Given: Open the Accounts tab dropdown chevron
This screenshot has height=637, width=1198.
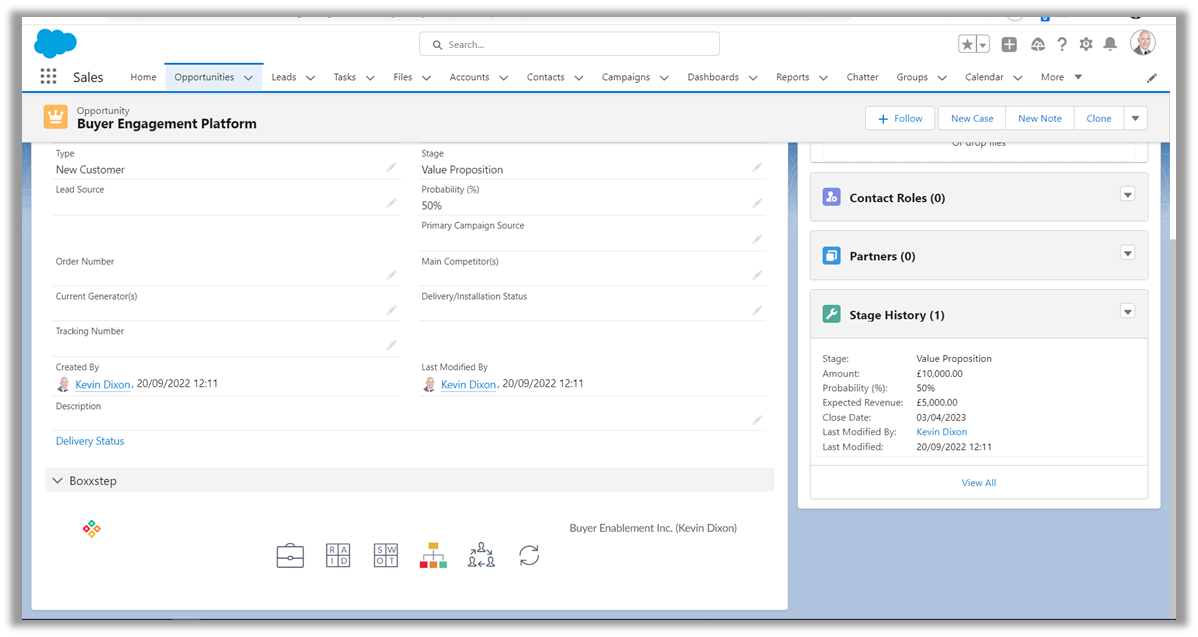Looking at the screenshot, I should click(503, 78).
